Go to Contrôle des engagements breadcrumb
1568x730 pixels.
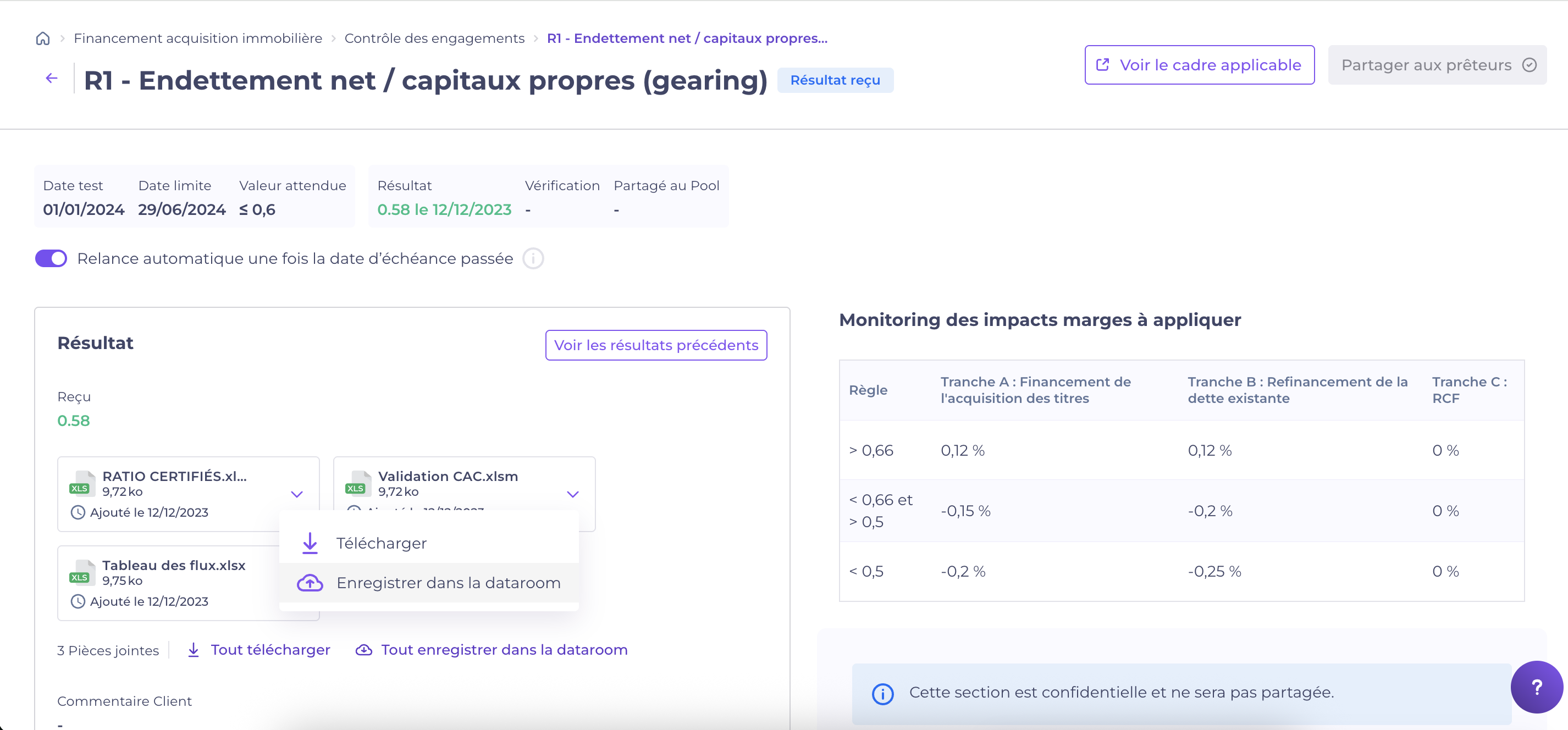click(x=434, y=38)
